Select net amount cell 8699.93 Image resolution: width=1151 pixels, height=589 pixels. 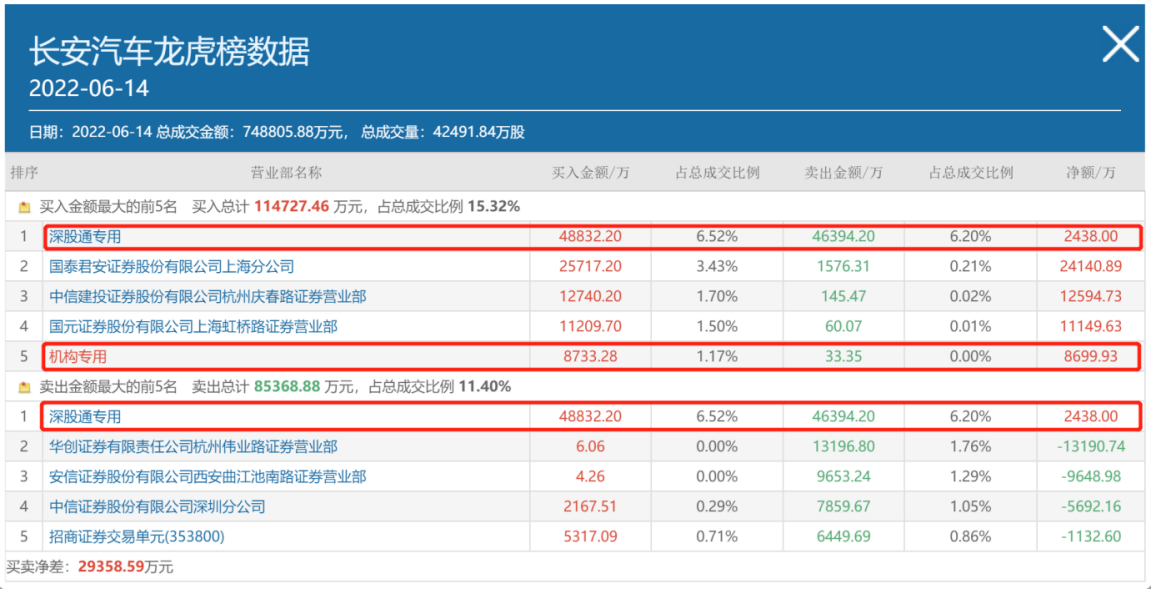click(x=1092, y=357)
